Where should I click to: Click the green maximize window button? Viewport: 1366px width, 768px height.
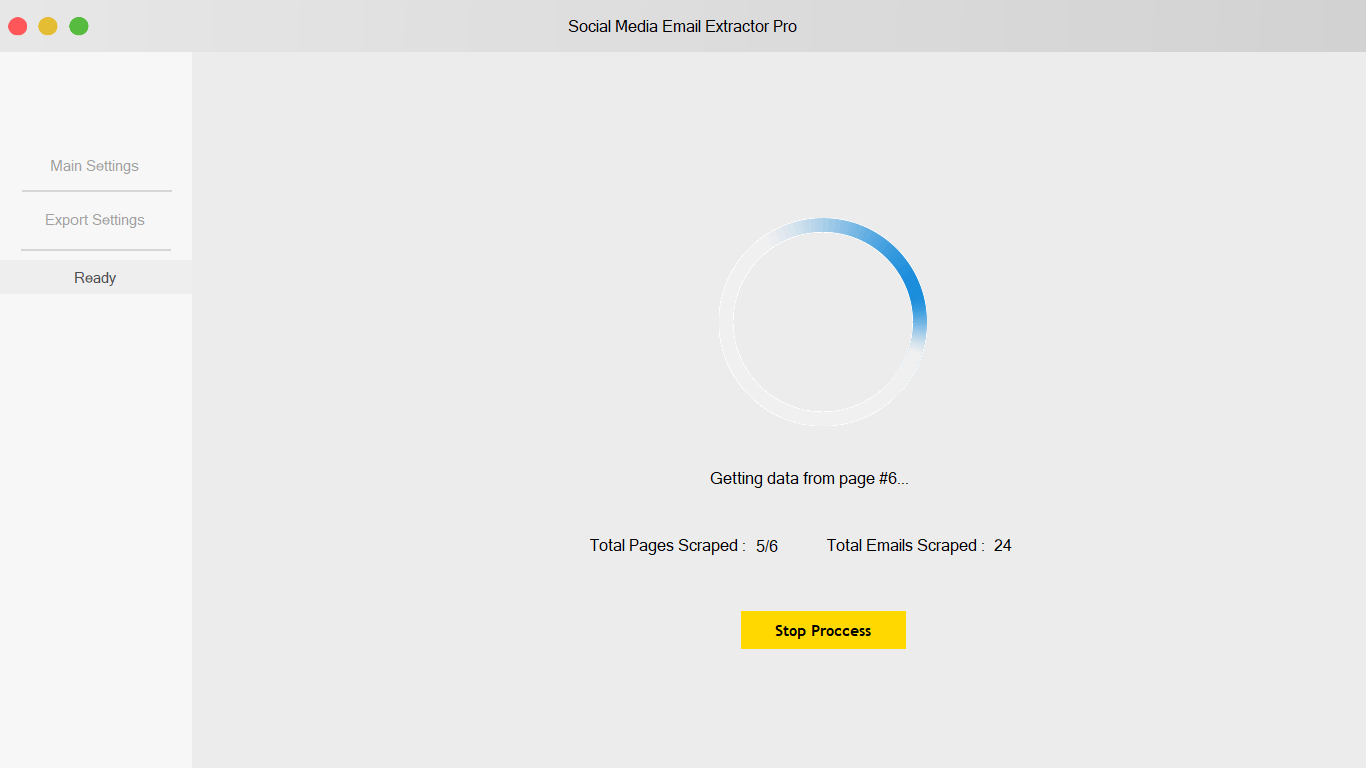click(x=79, y=26)
